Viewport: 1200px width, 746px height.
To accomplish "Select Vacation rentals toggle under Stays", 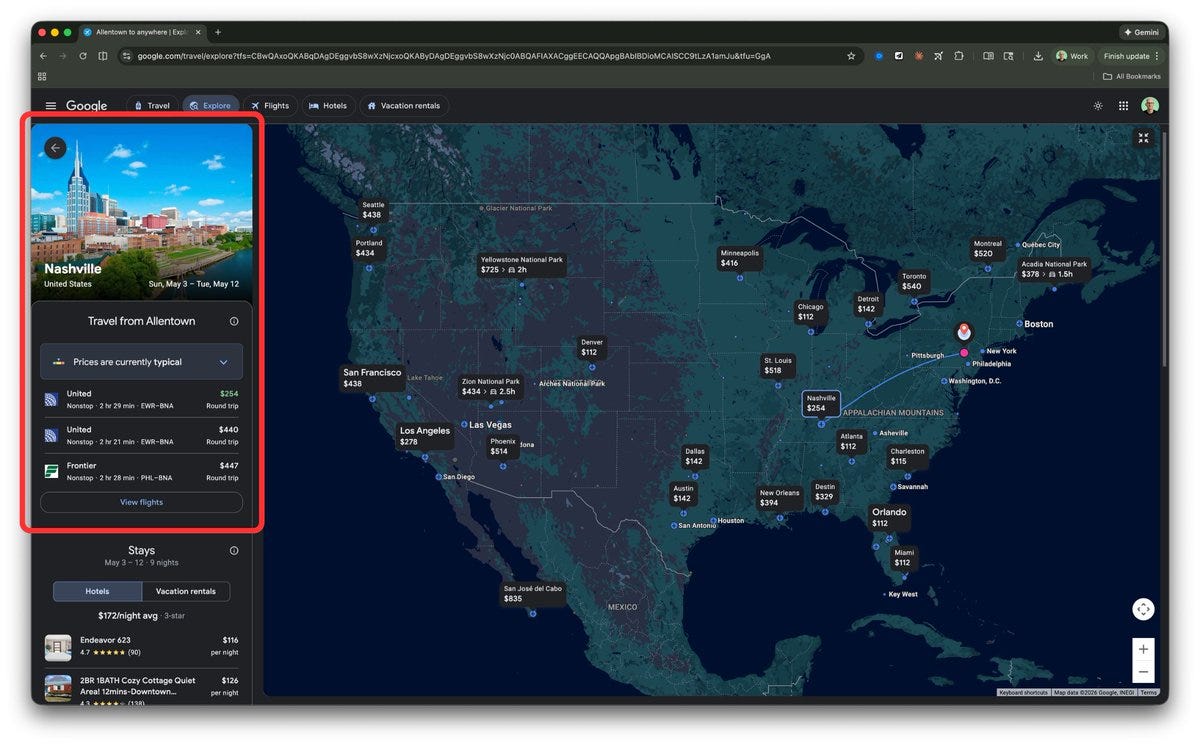I will [186, 591].
